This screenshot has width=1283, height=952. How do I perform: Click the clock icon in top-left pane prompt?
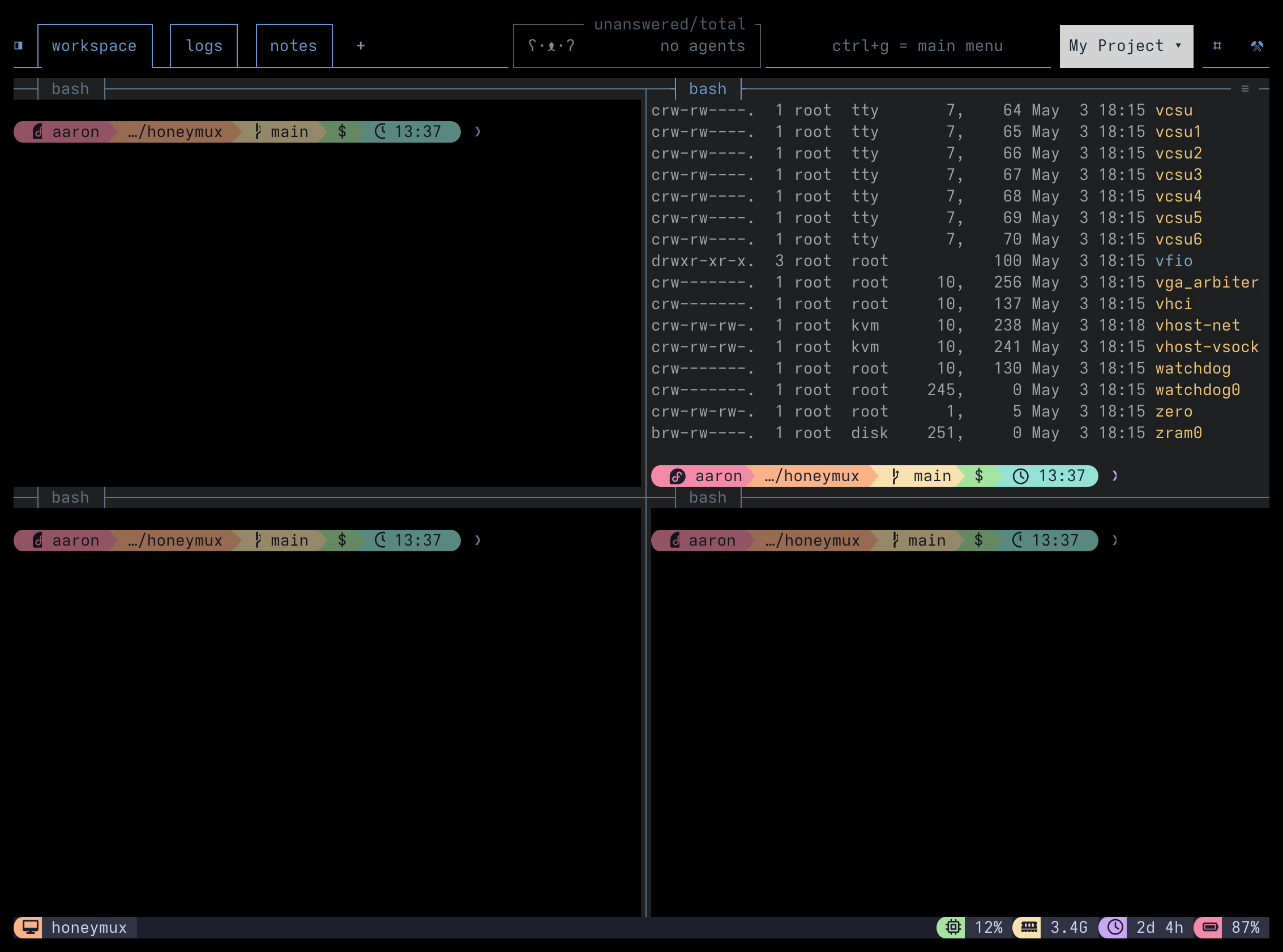(380, 132)
